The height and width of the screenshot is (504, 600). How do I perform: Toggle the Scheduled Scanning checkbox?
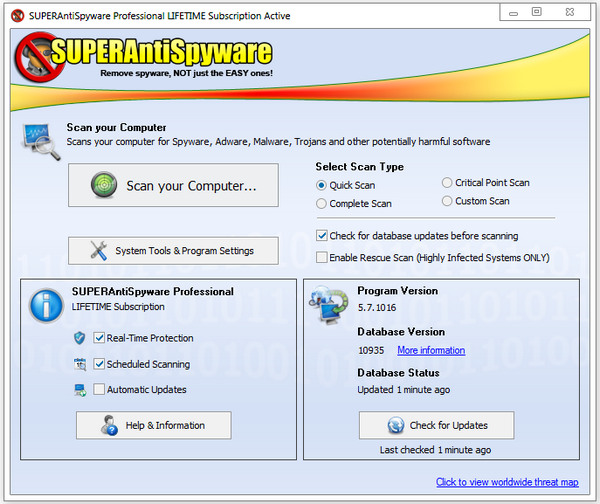[x=99, y=364]
